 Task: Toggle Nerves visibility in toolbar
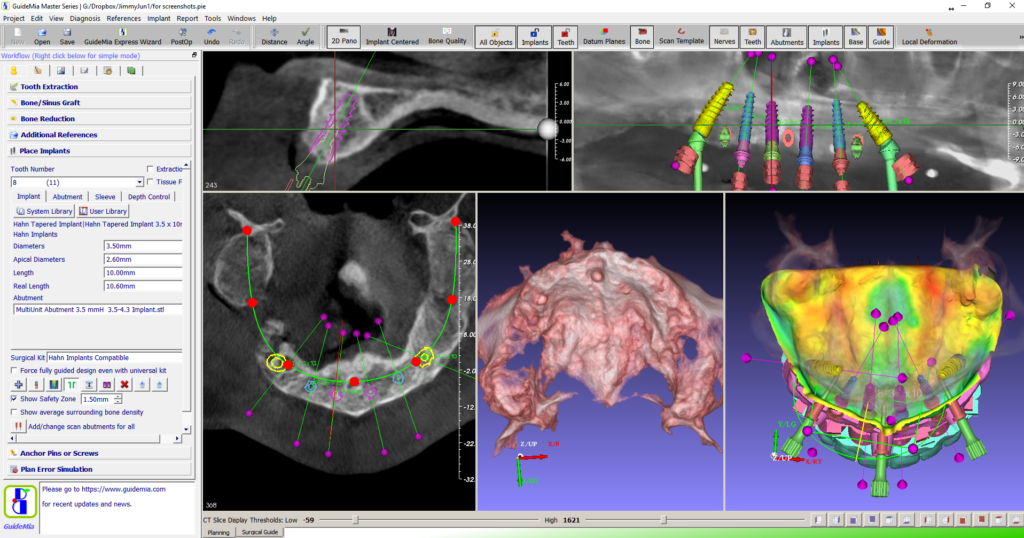click(x=723, y=37)
